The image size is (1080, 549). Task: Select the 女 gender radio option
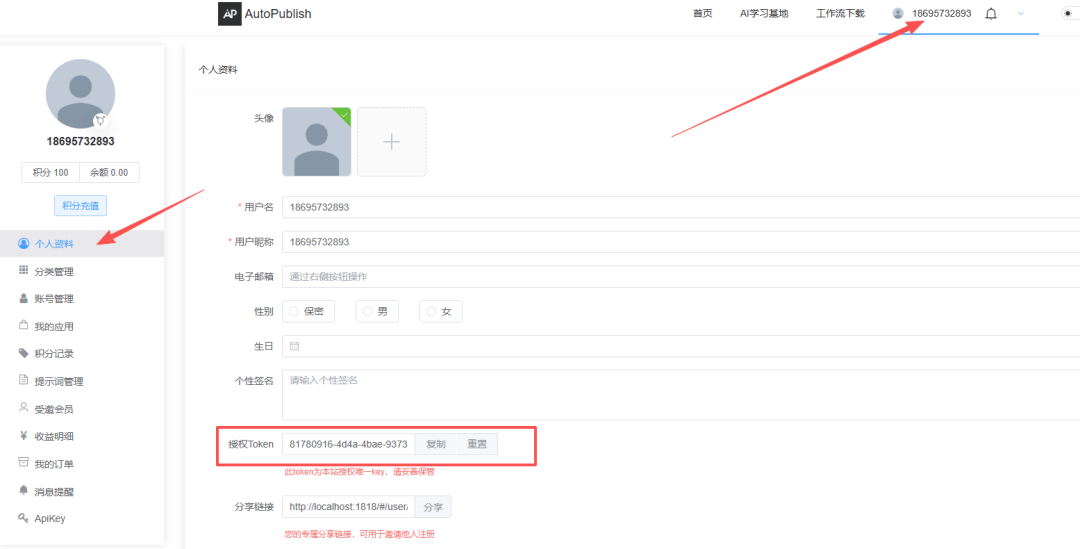click(x=441, y=311)
